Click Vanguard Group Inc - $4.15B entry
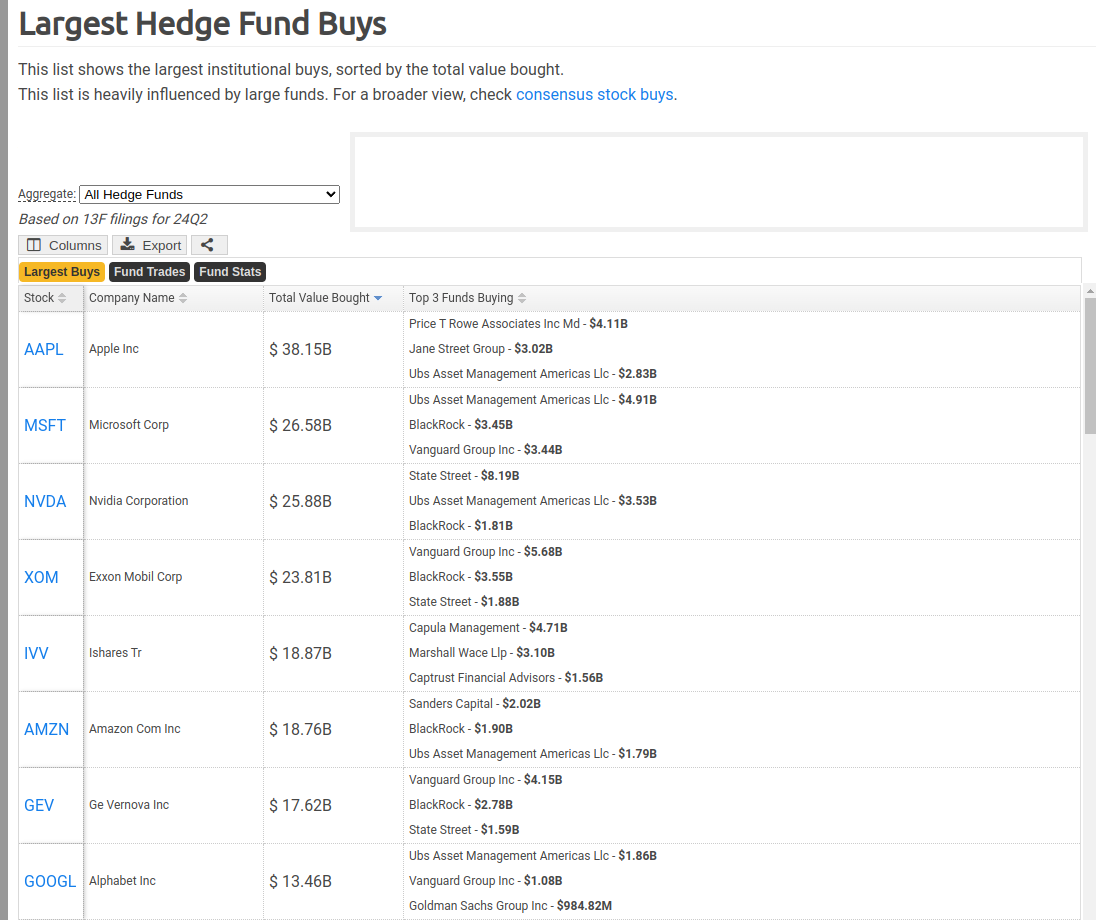 tap(486, 780)
